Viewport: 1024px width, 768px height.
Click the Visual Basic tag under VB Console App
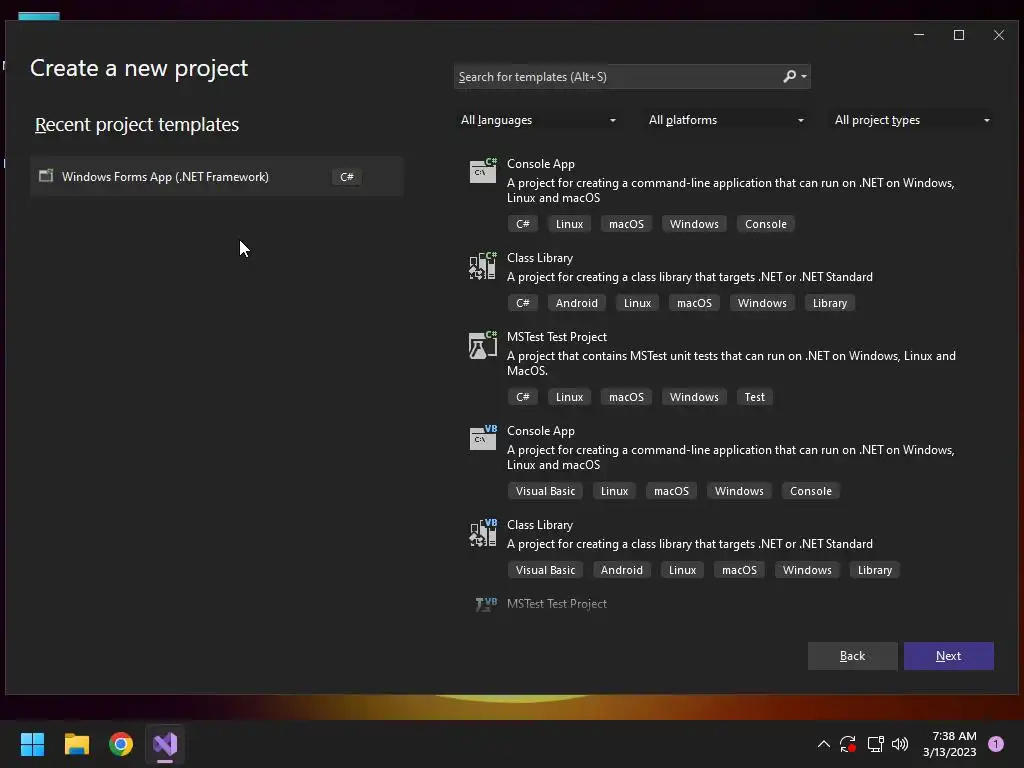[x=545, y=491]
